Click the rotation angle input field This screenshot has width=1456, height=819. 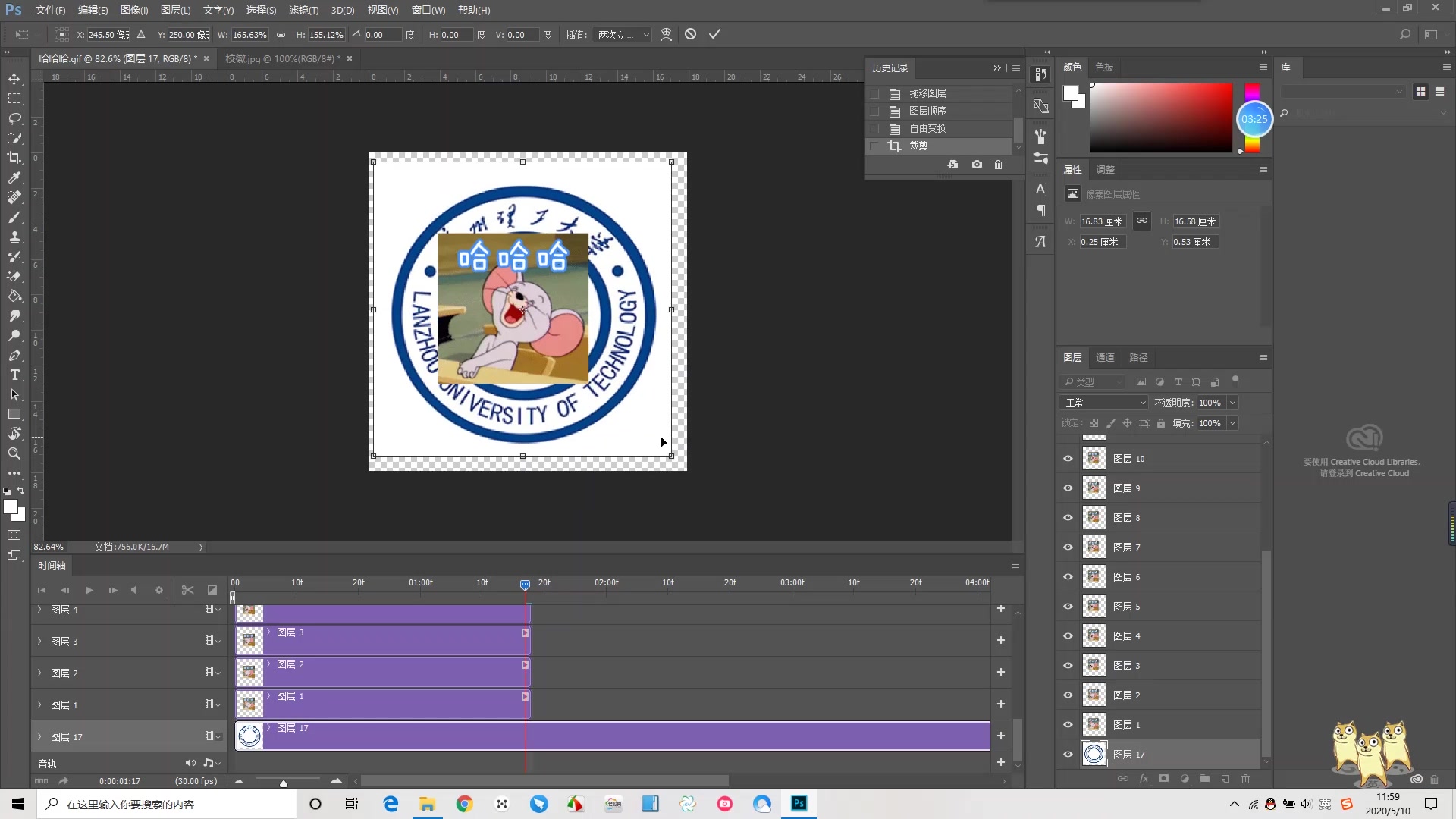tap(381, 35)
